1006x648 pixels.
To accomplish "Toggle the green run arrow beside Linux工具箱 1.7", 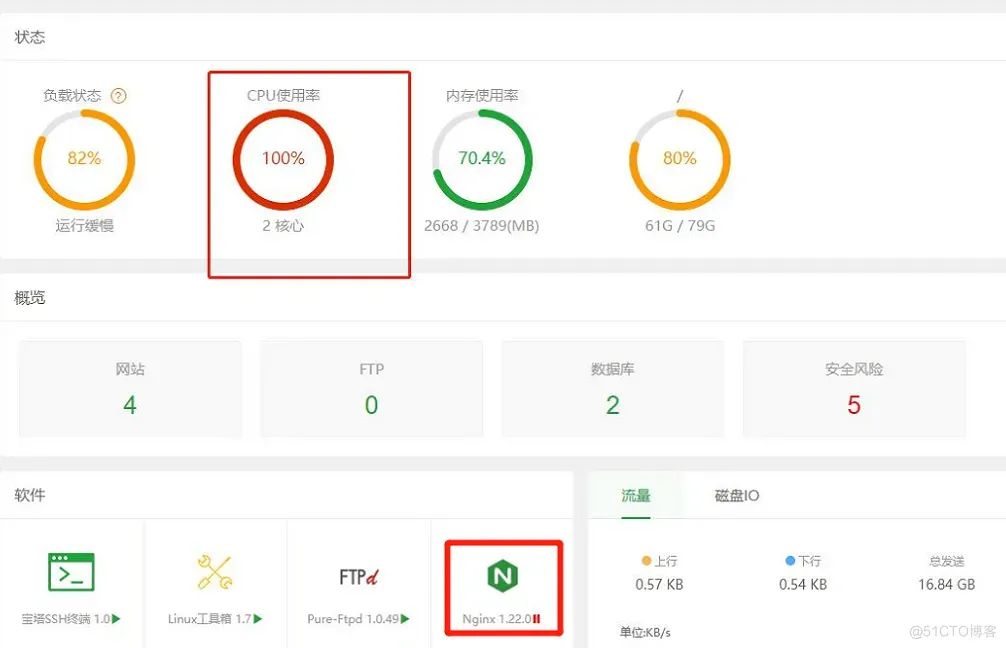I will [258, 619].
